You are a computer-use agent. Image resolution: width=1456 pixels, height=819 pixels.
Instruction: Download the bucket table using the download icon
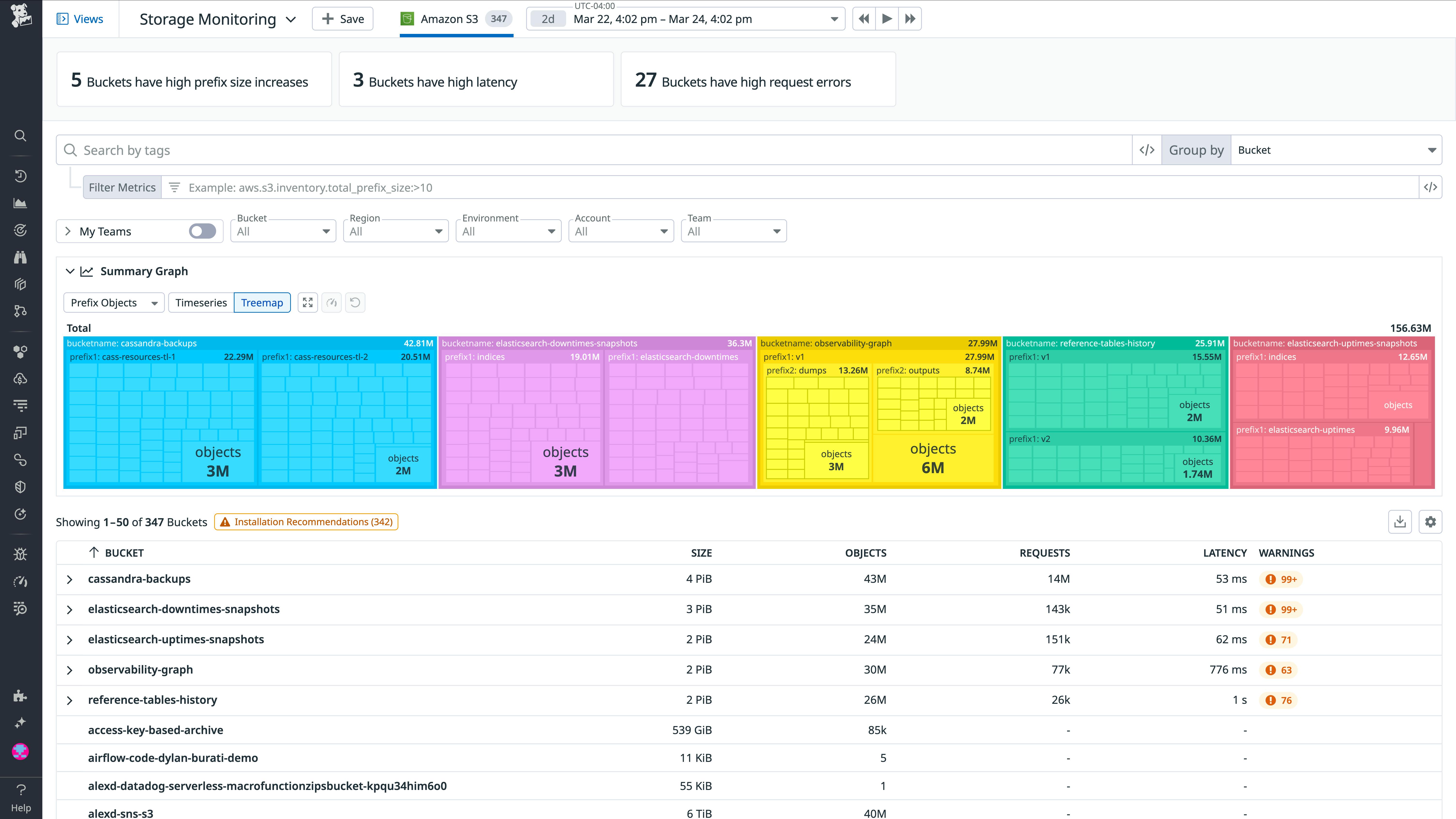point(1401,522)
